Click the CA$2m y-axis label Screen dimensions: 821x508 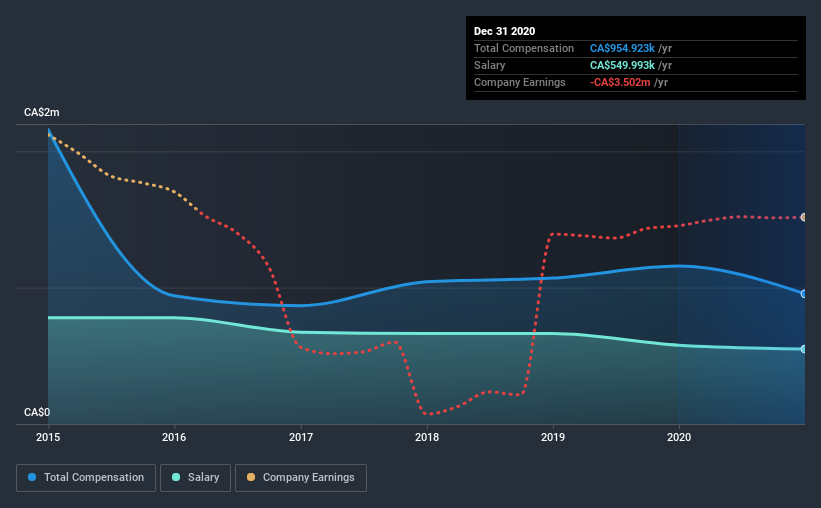coord(42,113)
